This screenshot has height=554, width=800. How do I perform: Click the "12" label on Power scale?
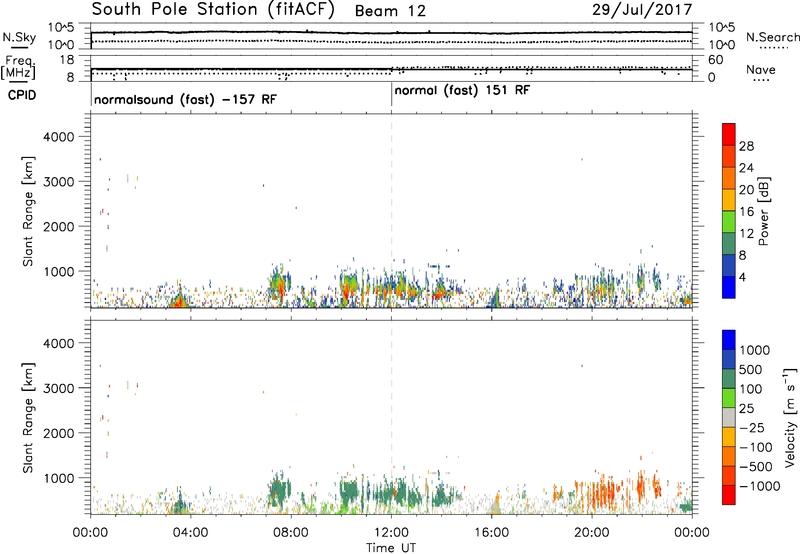(746, 234)
